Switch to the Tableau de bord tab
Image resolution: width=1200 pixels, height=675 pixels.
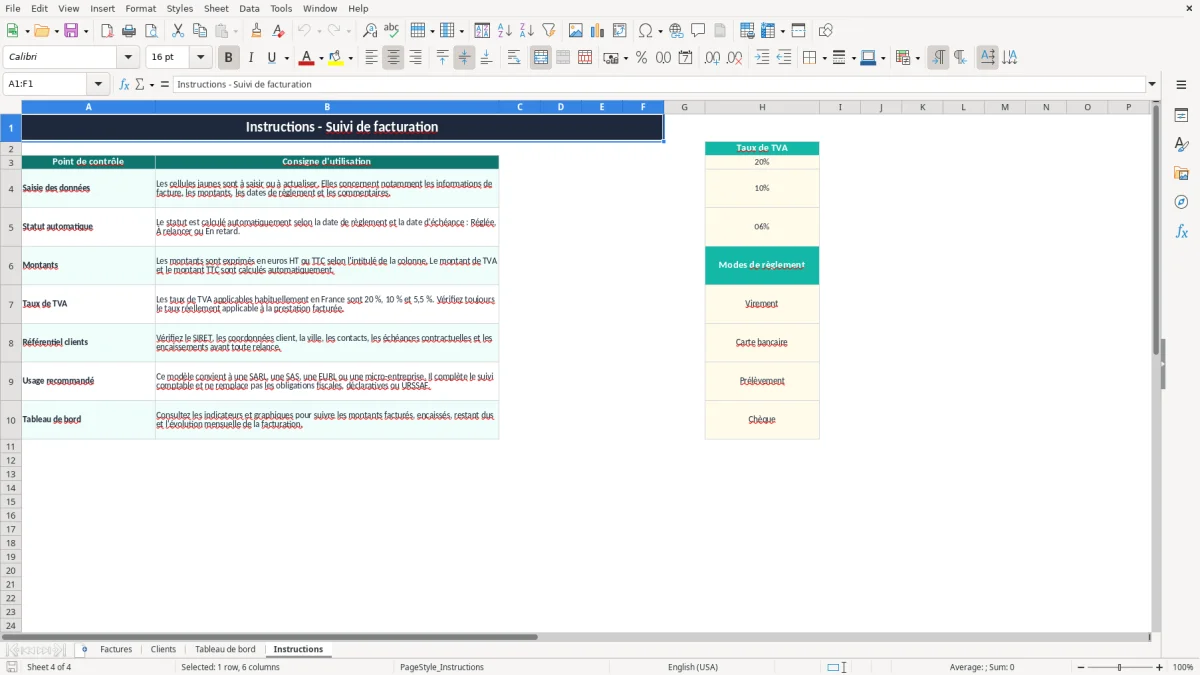(225, 649)
